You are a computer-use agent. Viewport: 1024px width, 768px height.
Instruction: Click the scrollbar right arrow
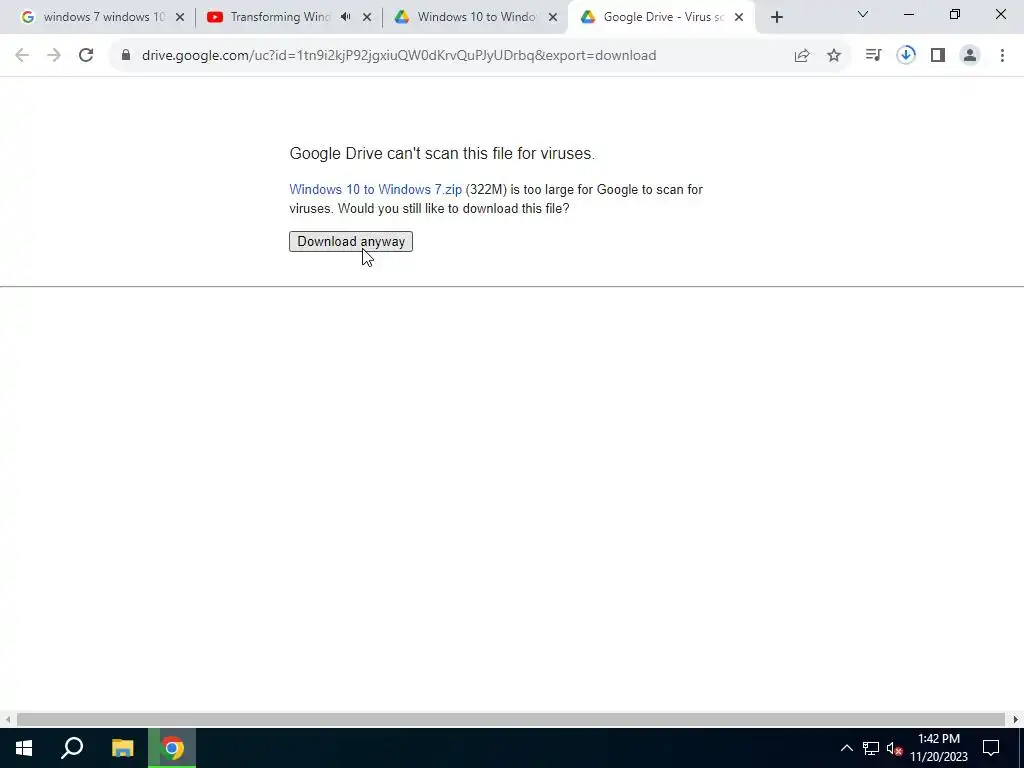(x=1016, y=719)
